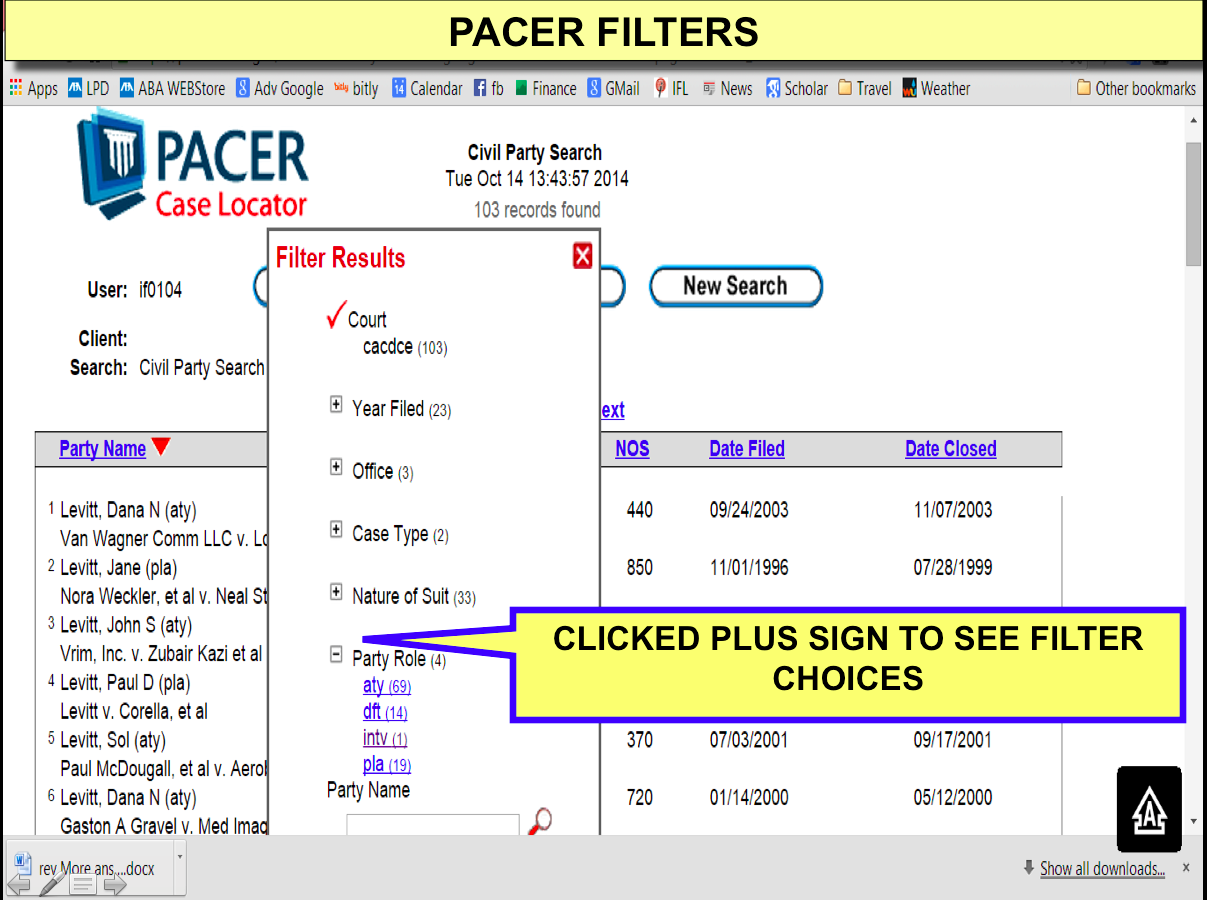Open the Scholar bookmark

pos(797,88)
